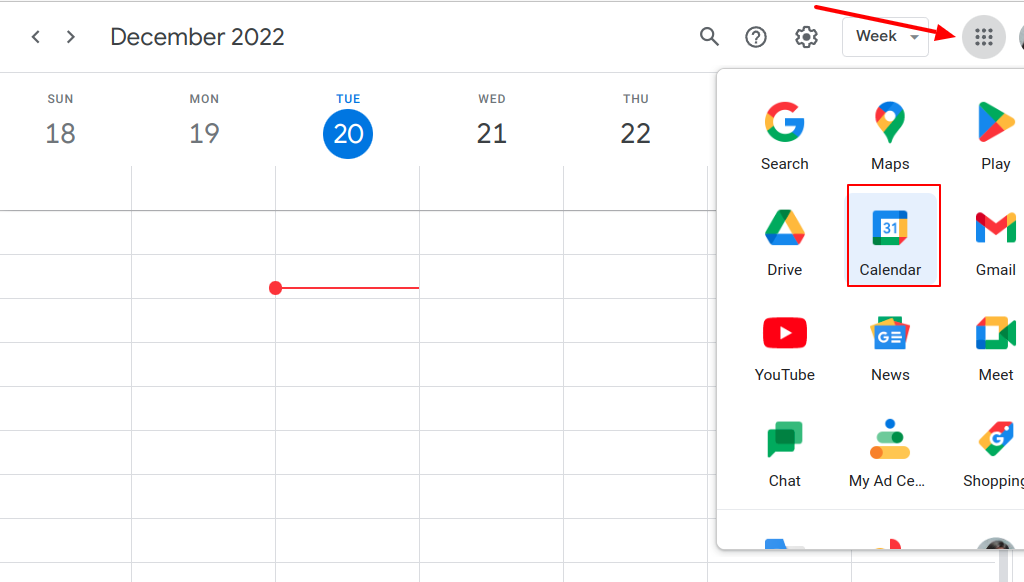
Task: Open Google Drive app
Action: (x=784, y=242)
